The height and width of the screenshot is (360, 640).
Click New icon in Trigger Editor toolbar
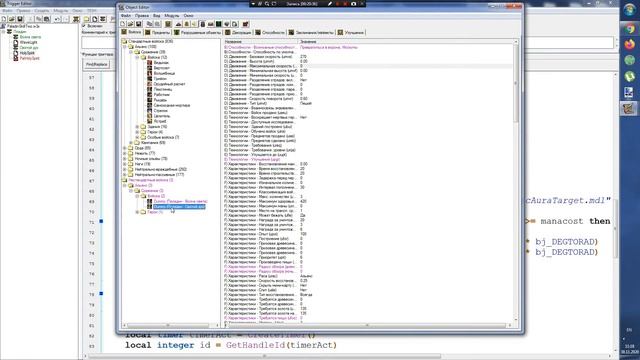4,19
